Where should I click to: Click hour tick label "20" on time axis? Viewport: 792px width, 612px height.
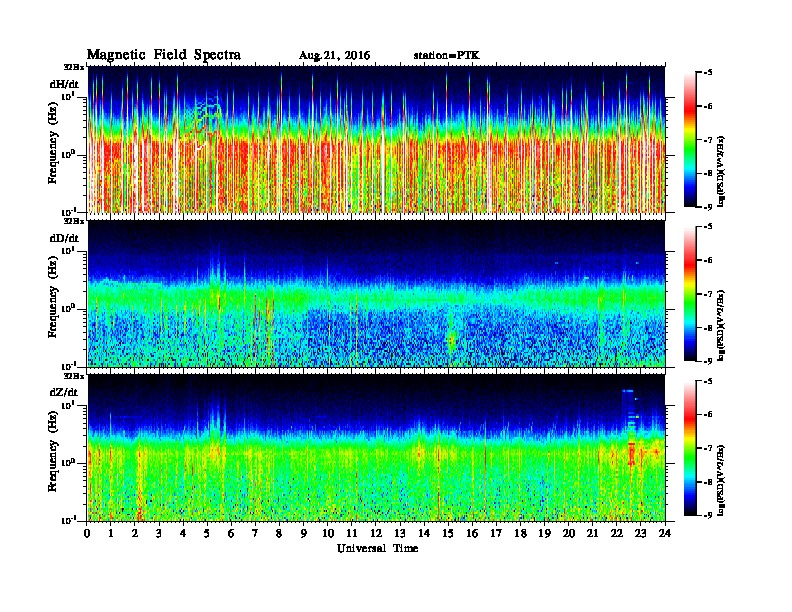click(569, 533)
